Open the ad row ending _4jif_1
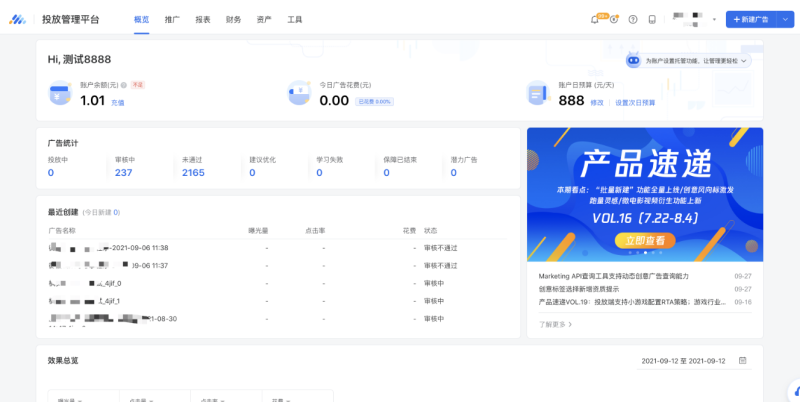Viewport: 800px width, 402px height. tap(84, 301)
